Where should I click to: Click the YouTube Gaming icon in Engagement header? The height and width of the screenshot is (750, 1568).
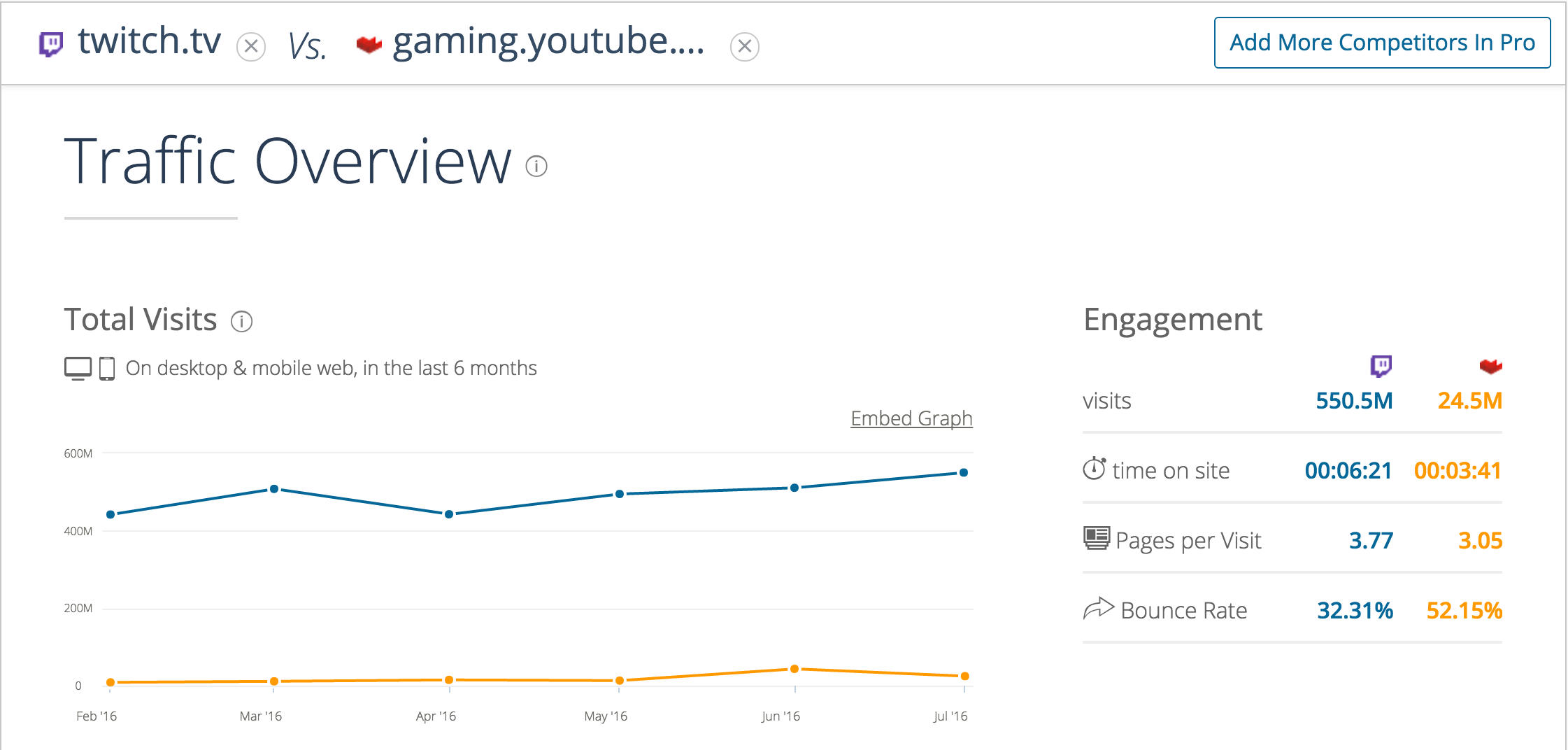point(1490,366)
